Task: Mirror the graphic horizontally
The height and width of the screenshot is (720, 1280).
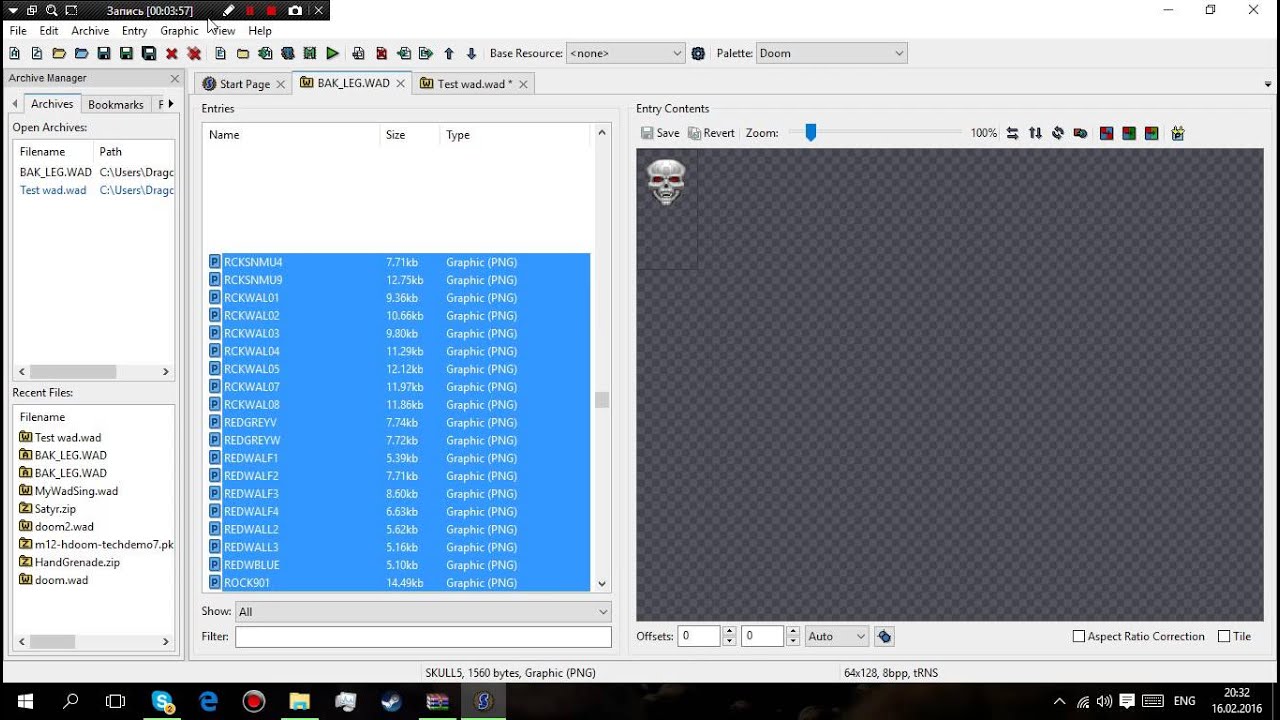Action: [x=1012, y=133]
